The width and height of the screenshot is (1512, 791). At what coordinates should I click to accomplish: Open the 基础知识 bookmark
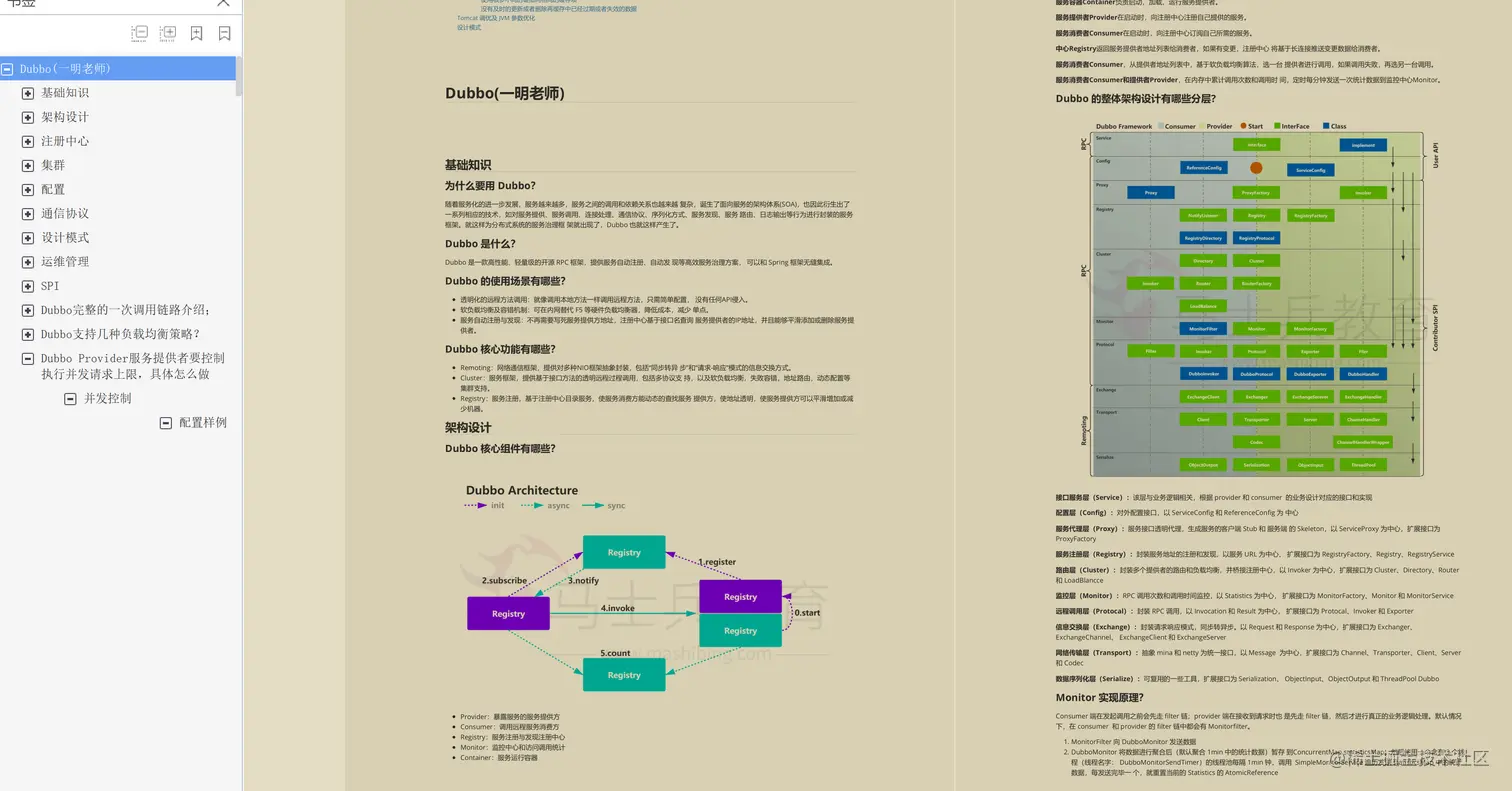pos(65,93)
